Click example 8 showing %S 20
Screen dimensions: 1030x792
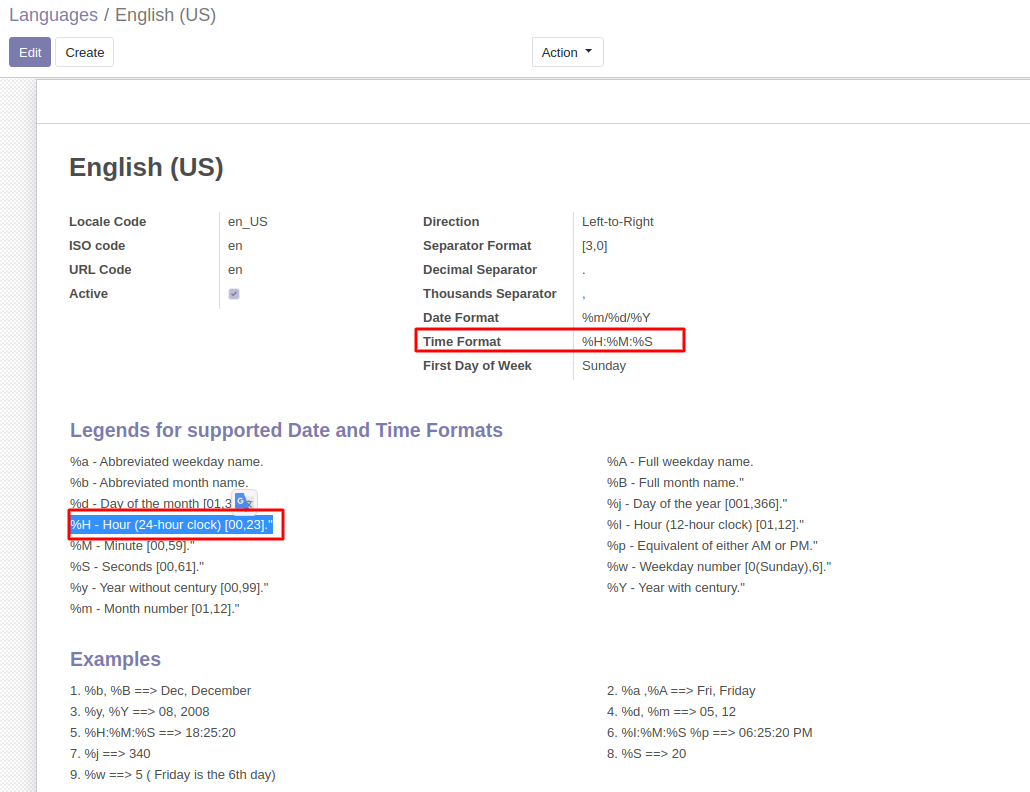coord(646,754)
